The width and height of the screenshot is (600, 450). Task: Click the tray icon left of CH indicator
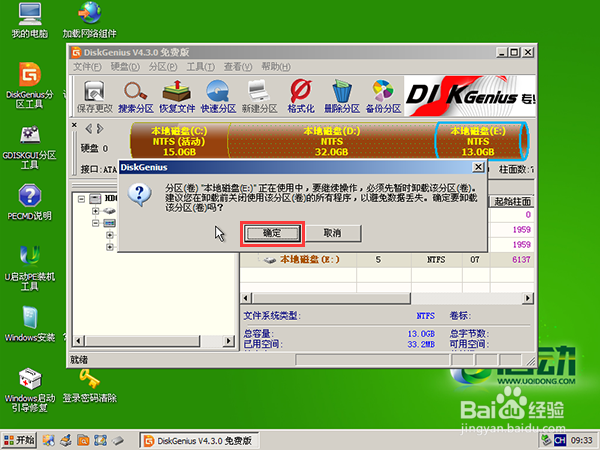pyautogui.click(x=546, y=440)
